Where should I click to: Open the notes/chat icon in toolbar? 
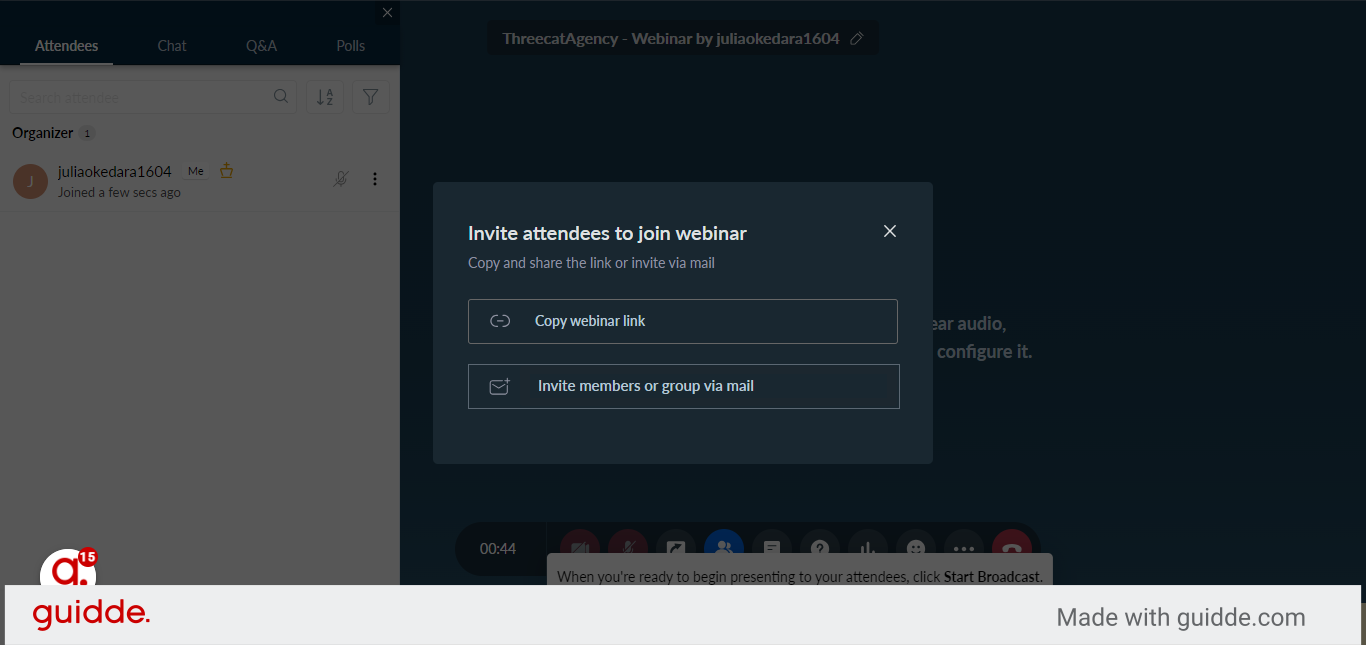click(x=772, y=548)
